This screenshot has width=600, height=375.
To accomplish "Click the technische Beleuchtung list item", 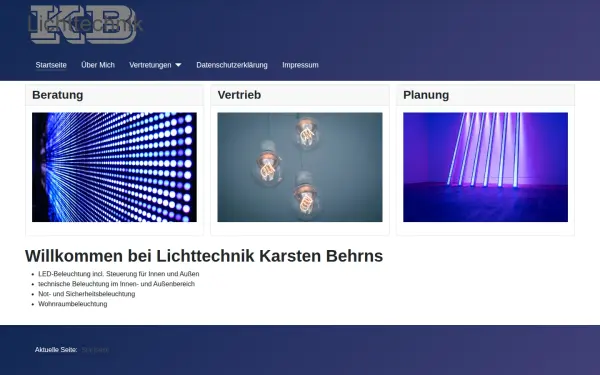I will click(117, 284).
